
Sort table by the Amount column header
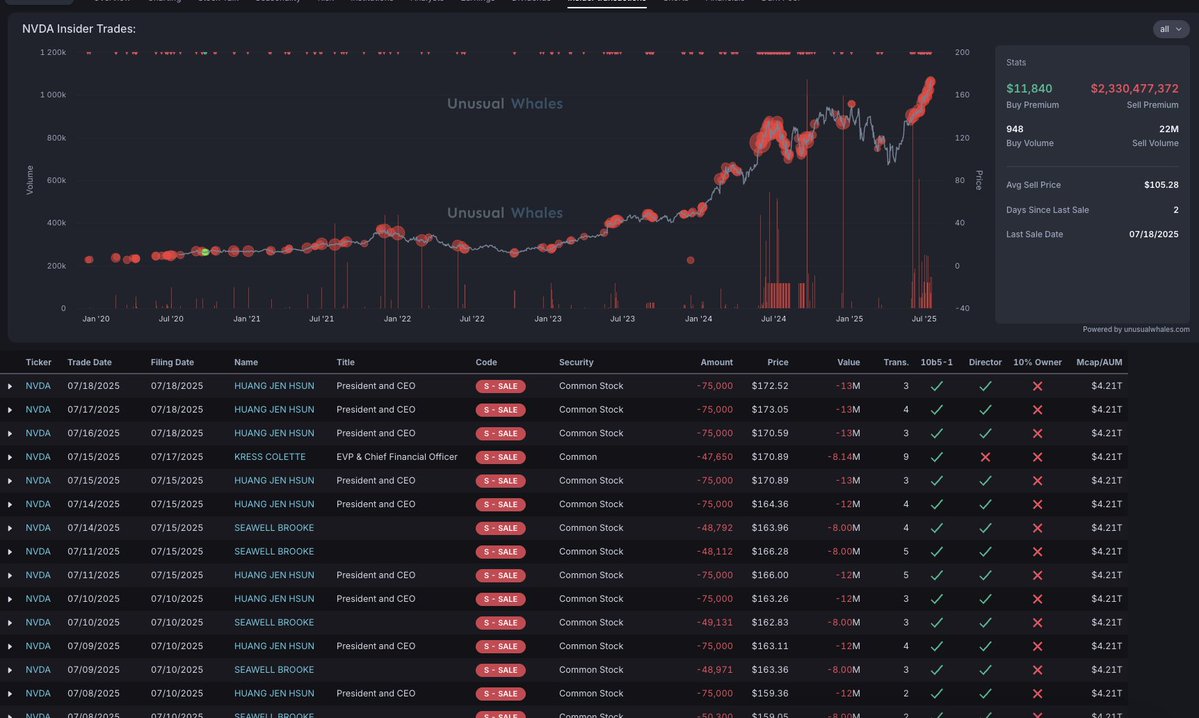[x=716, y=362]
